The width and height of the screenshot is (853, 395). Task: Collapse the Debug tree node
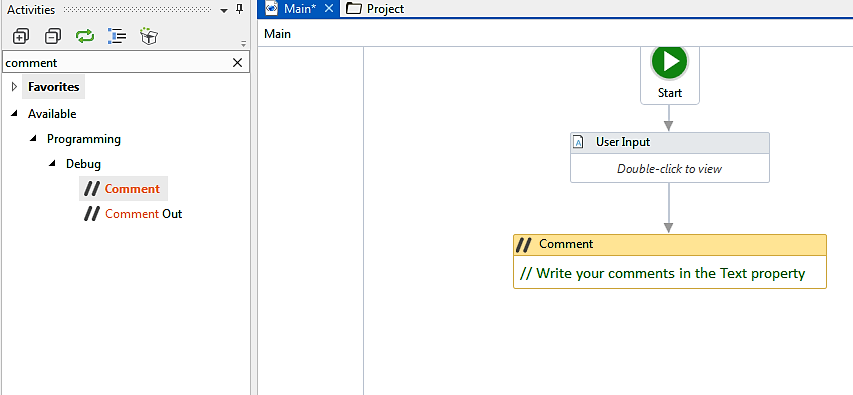53,163
